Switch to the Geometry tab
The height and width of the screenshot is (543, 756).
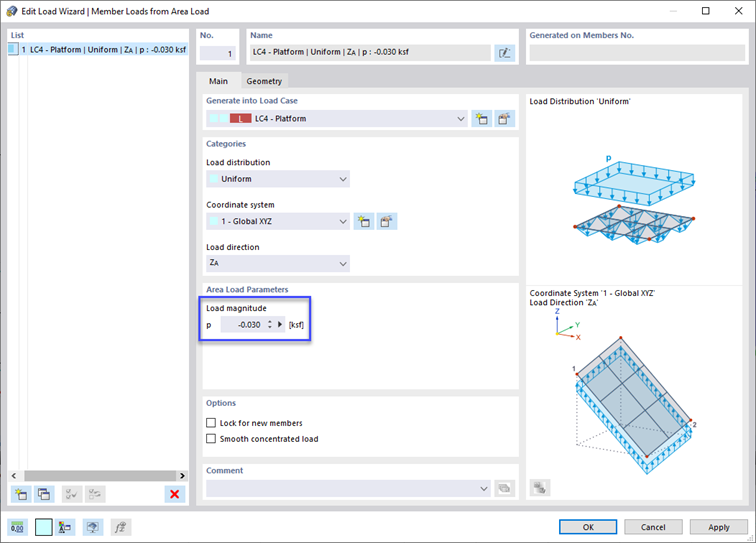[x=264, y=81]
